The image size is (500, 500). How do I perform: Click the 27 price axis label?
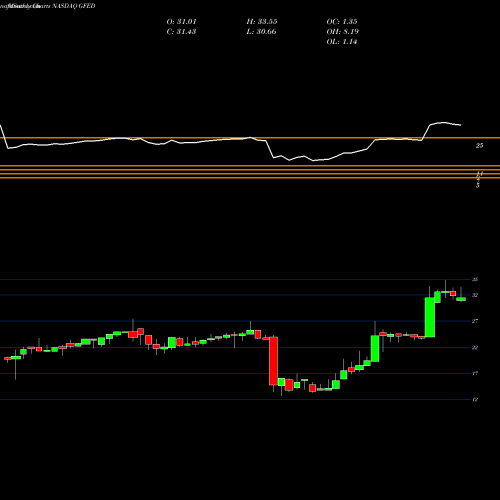475,321
